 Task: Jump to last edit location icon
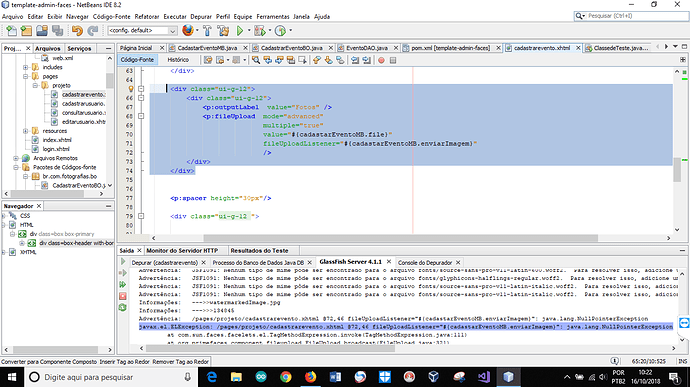coord(208,60)
